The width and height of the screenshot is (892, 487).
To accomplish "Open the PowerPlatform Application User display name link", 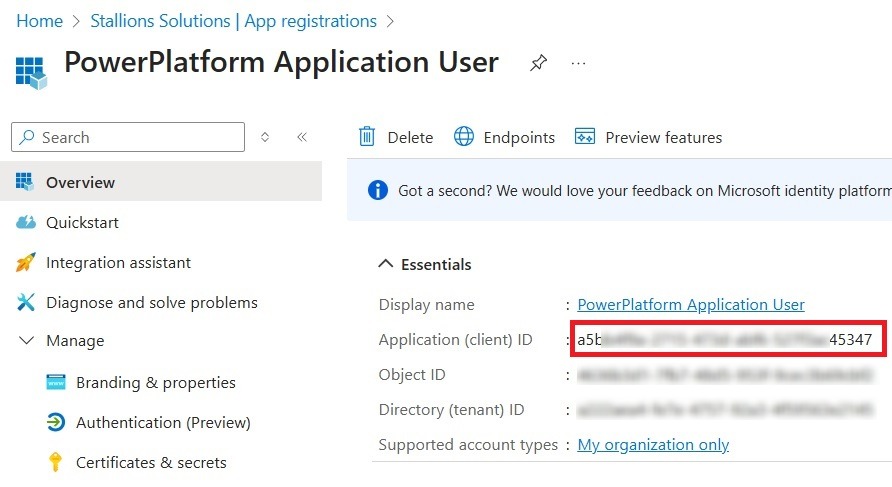I will pos(691,304).
